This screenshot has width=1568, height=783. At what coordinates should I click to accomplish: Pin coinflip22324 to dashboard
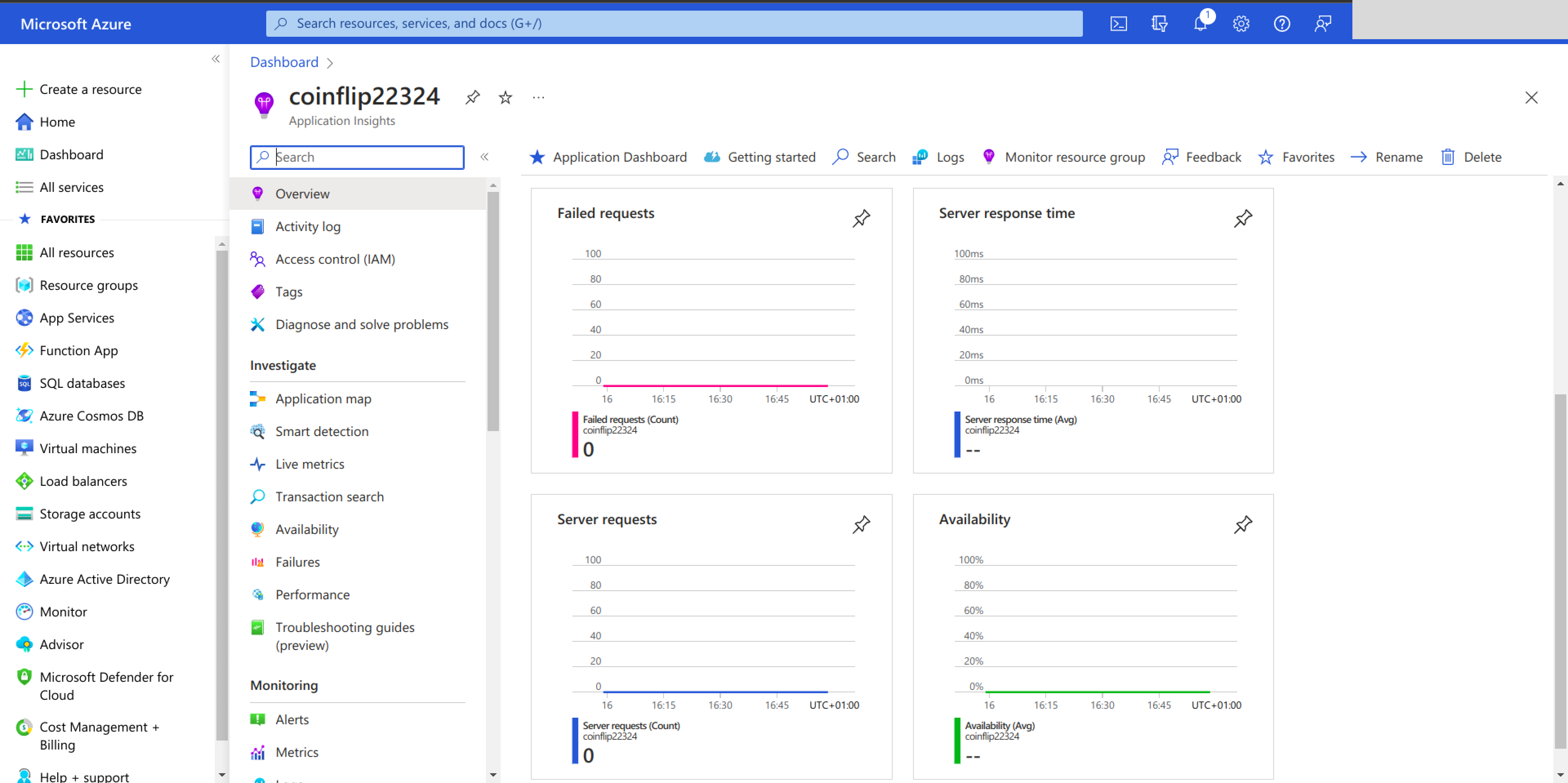pos(472,97)
